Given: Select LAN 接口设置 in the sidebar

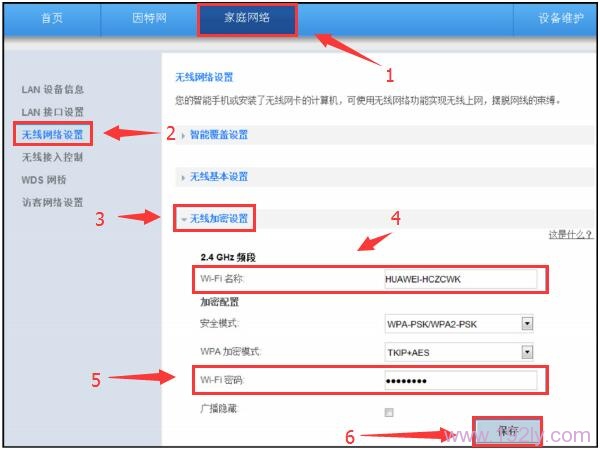Looking at the screenshot, I should 53,111.
